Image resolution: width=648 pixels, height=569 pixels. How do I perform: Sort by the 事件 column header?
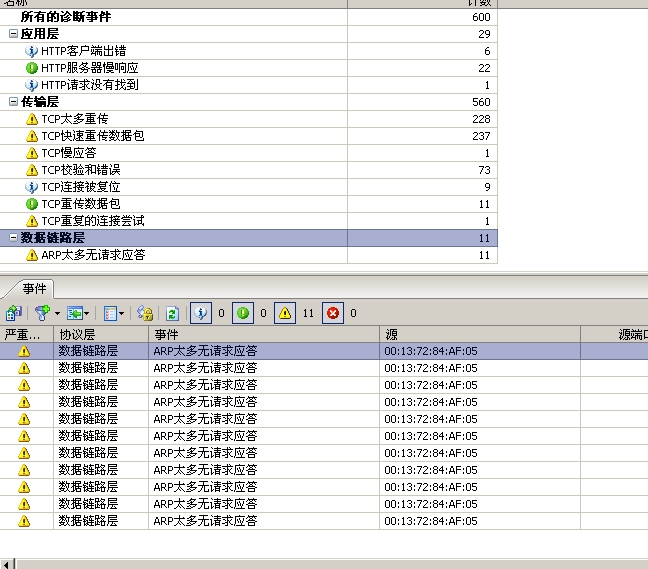point(264,334)
